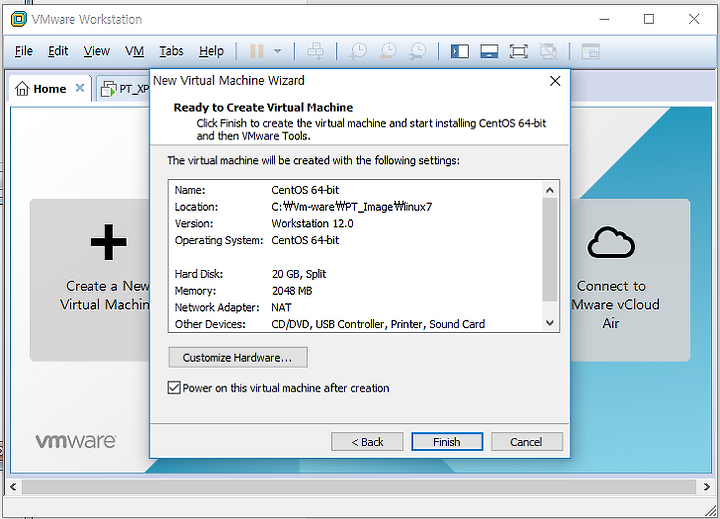Select the Network Adapter: NAT row
Image resolution: width=720 pixels, height=519 pixels.
(355, 307)
